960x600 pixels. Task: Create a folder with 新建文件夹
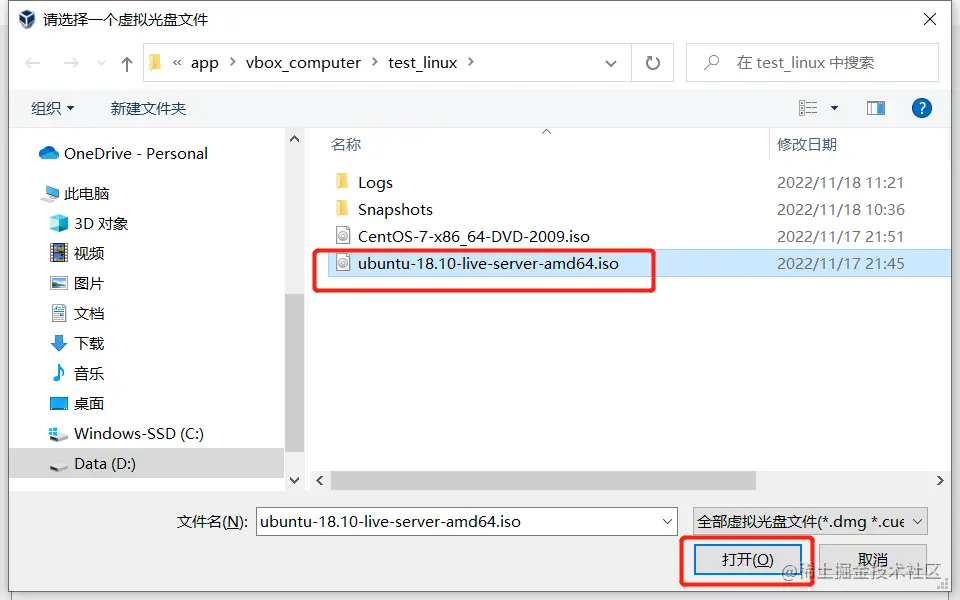click(x=148, y=108)
